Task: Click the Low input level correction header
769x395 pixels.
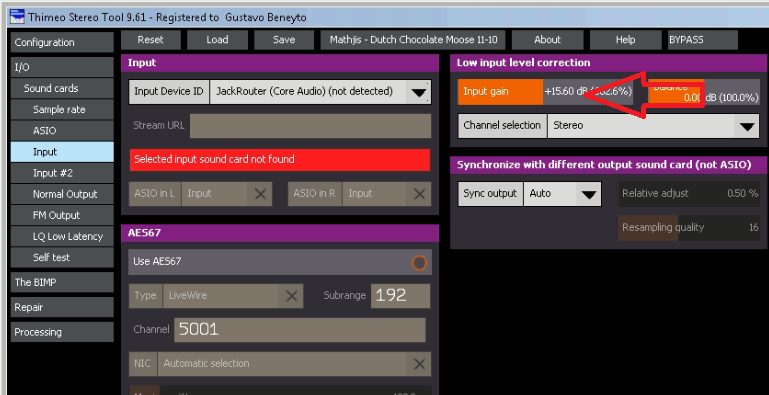Action: pyautogui.click(x=608, y=63)
